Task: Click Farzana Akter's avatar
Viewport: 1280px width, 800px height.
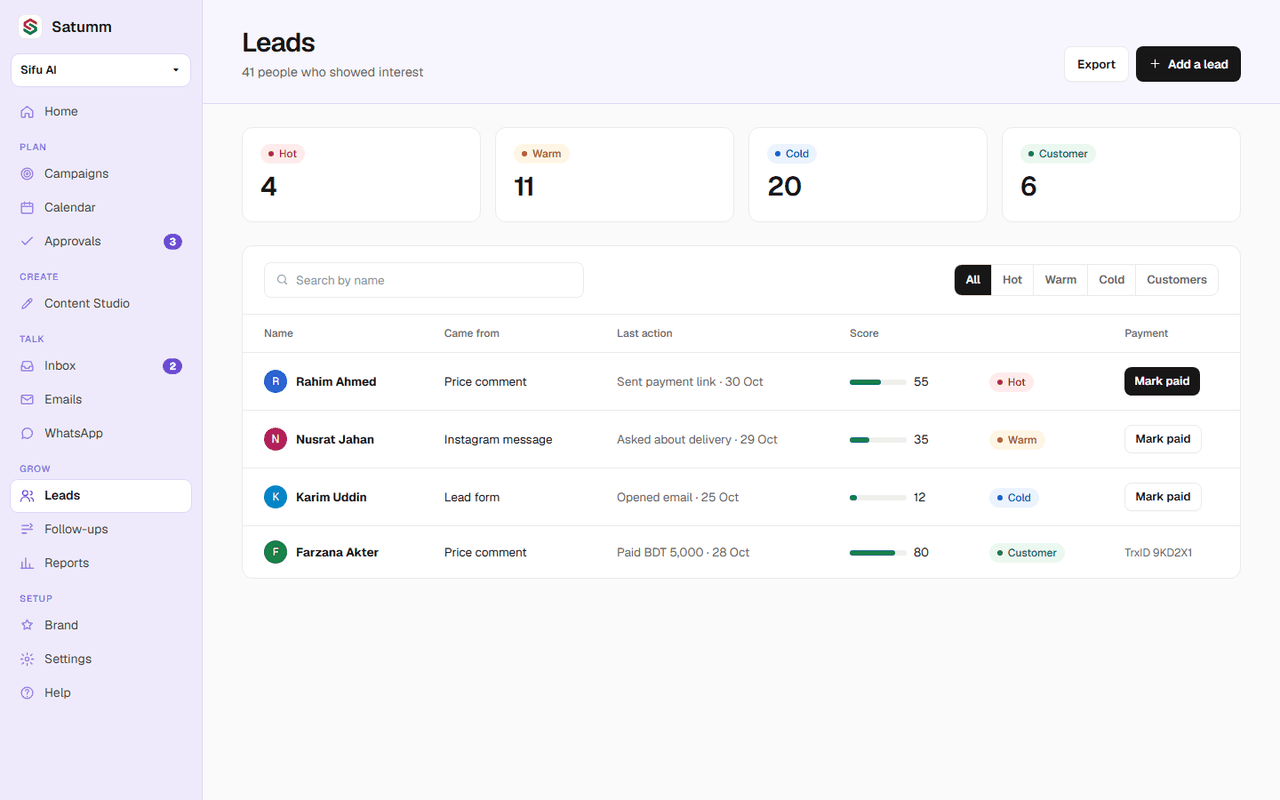Action: [x=275, y=552]
